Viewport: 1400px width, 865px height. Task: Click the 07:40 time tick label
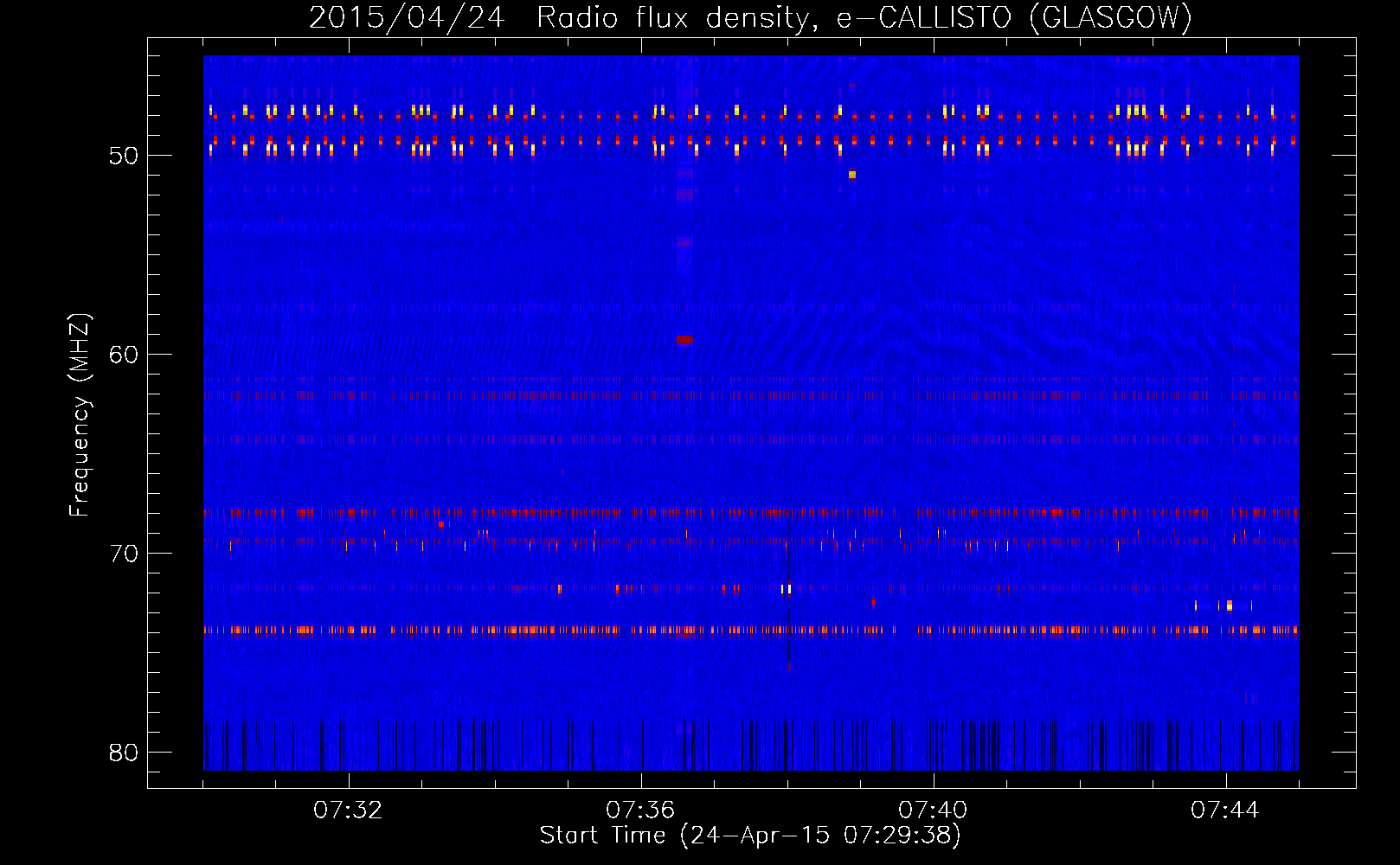pos(933,811)
